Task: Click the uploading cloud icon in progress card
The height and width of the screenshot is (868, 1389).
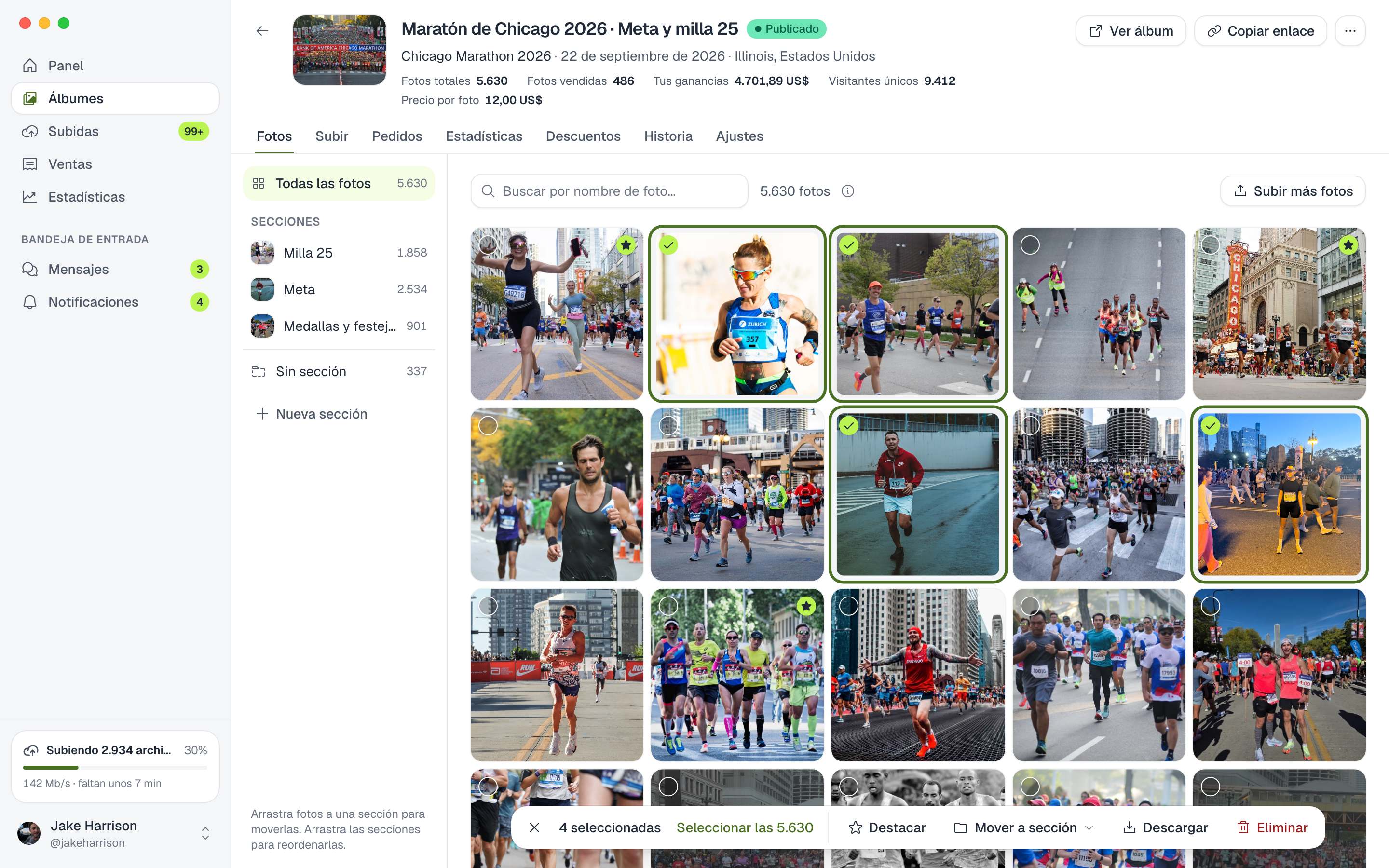Action: pos(31,750)
